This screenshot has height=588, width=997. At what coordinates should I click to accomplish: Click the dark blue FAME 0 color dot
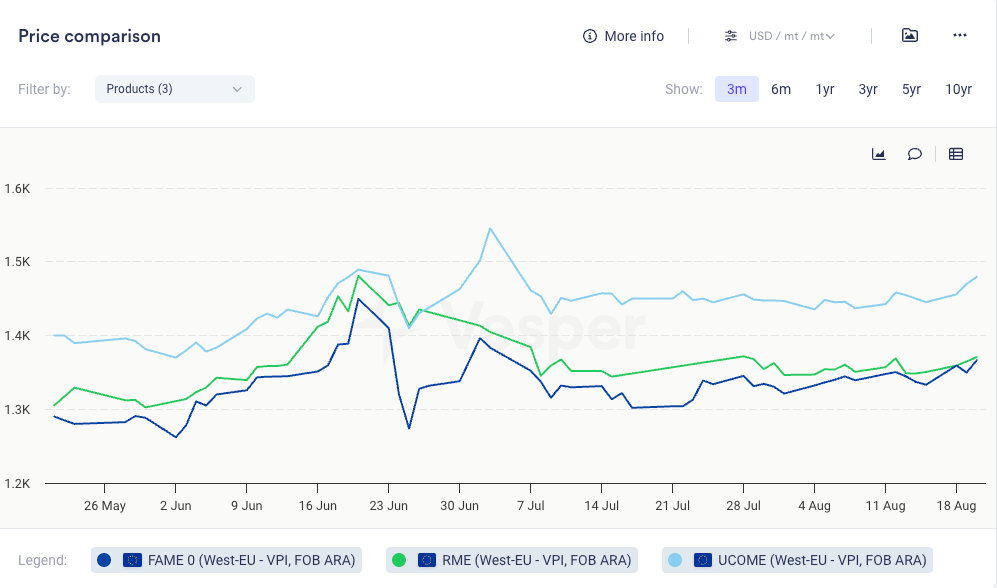click(x=105, y=560)
